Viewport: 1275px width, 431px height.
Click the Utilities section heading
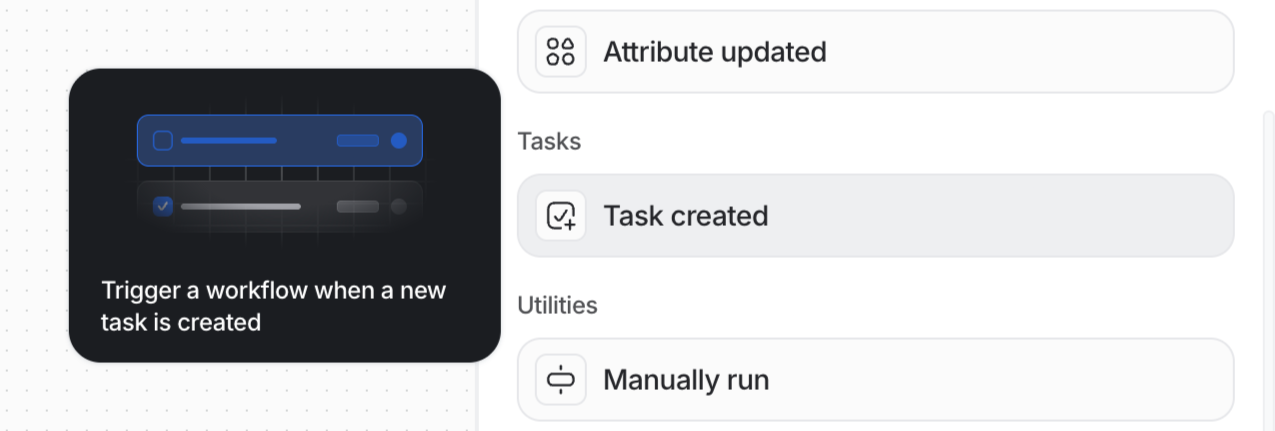[x=557, y=305]
